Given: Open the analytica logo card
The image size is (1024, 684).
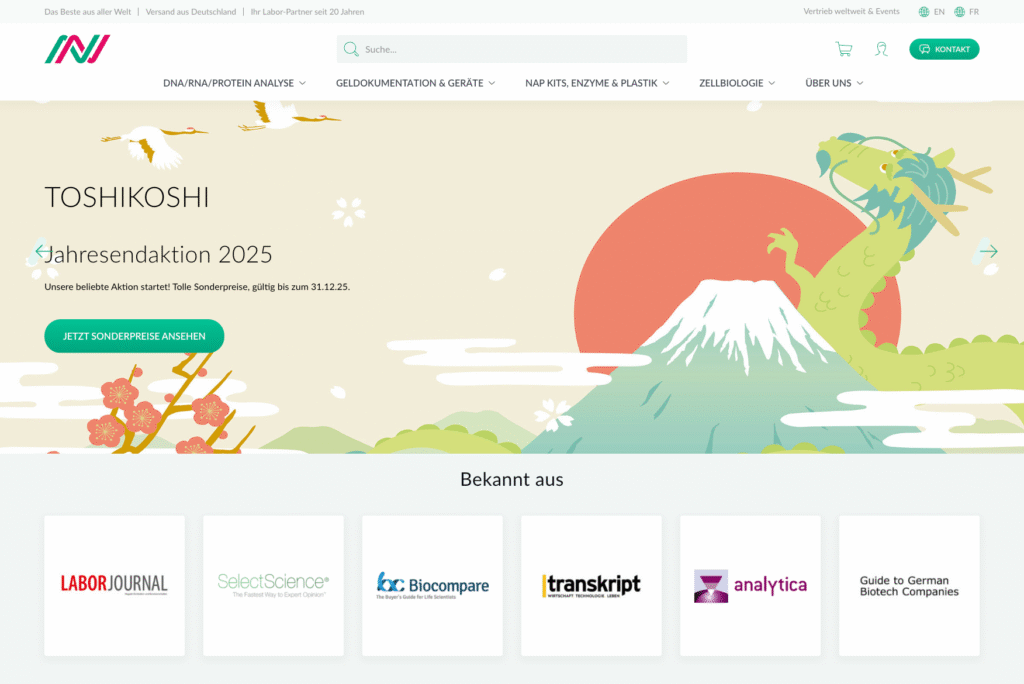Looking at the screenshot, I should point(750,585).
